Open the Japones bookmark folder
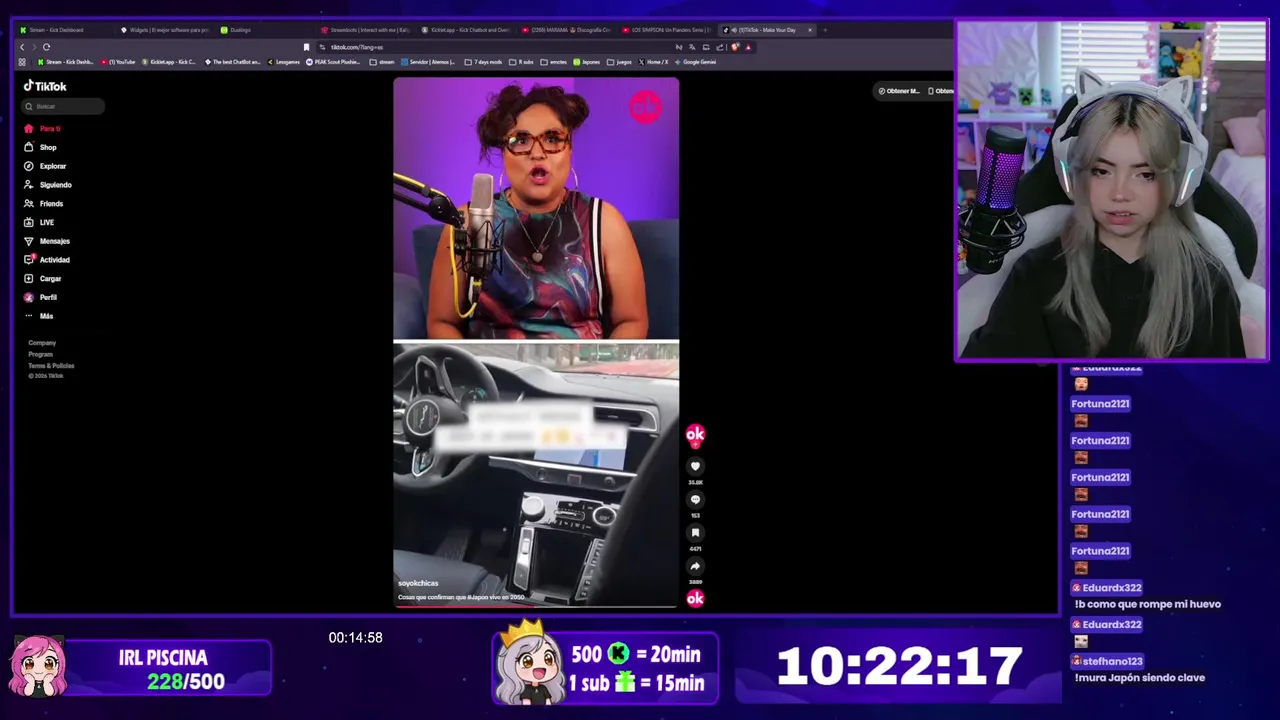 587,62
